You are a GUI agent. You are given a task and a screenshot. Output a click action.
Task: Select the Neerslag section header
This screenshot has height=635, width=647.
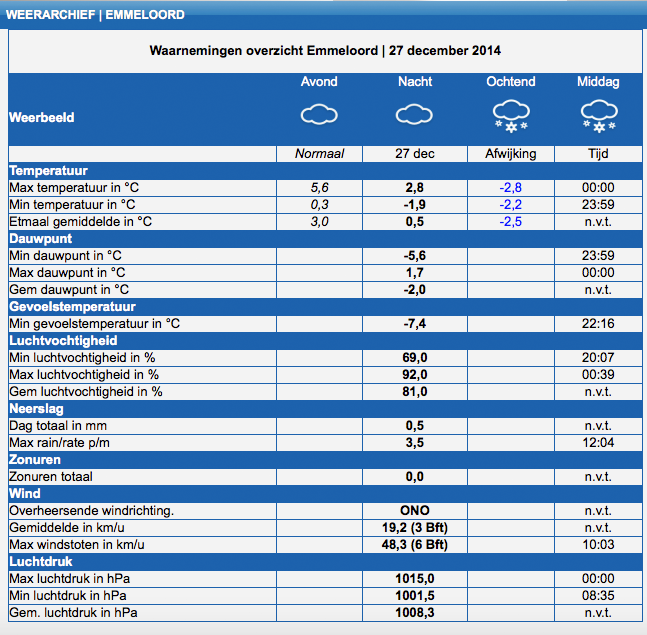(36, 409)
